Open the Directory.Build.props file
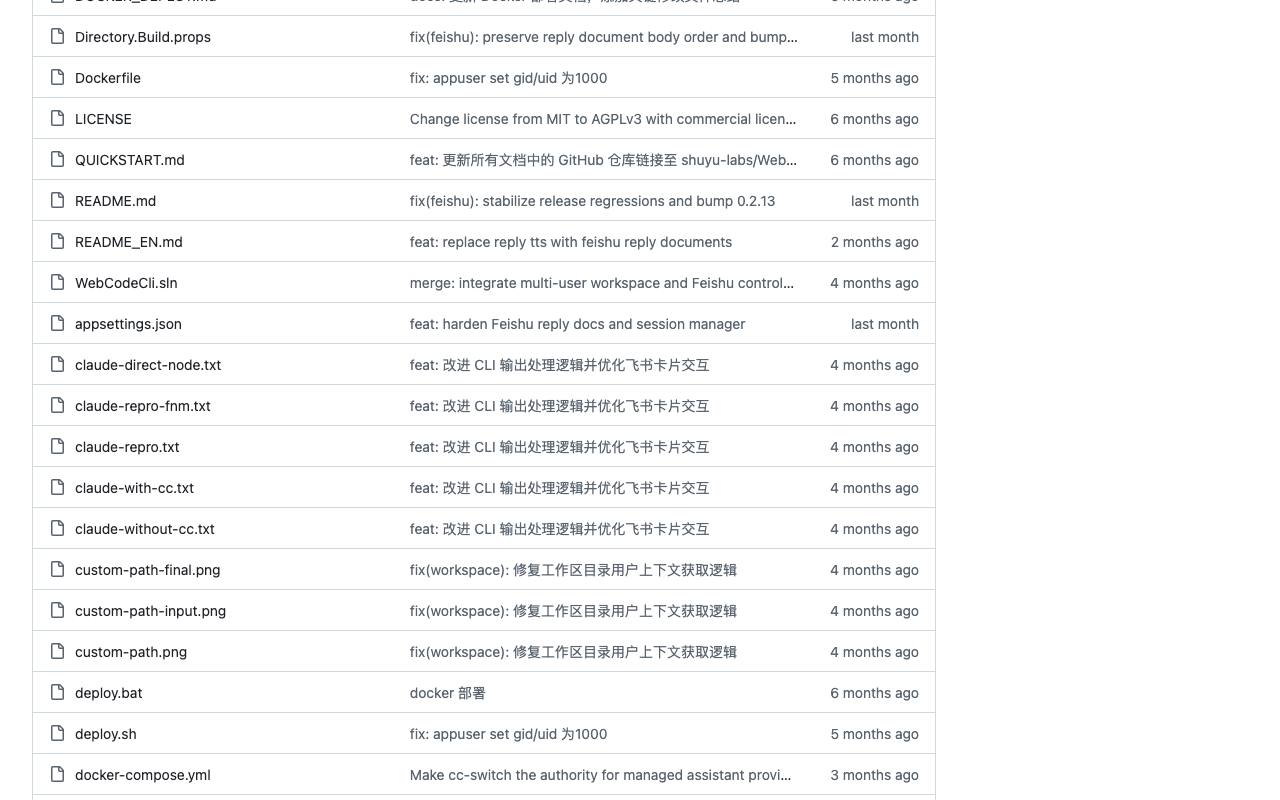1280x800 pixels. 143,37
